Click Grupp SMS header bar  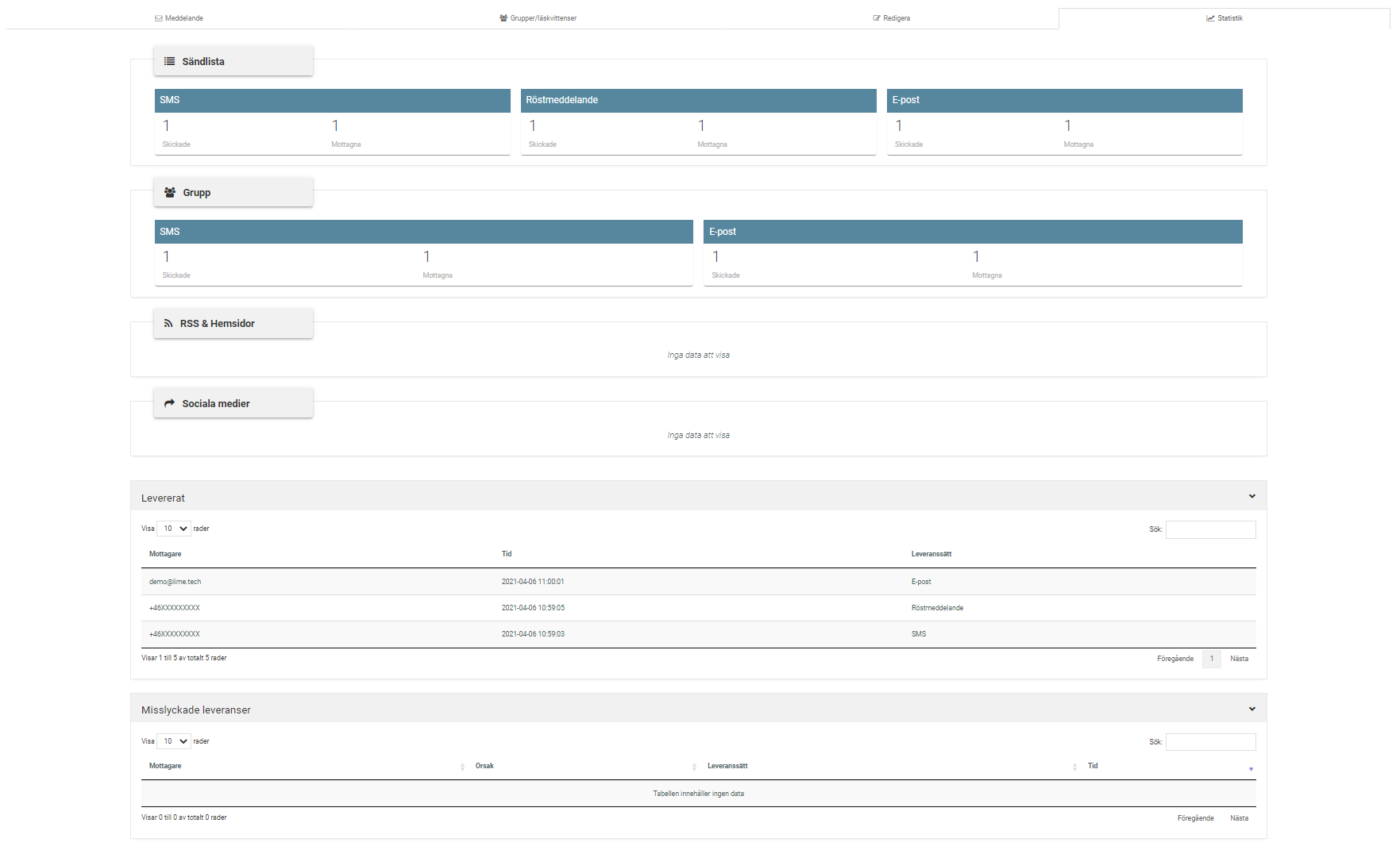click(x=424, y=232)
